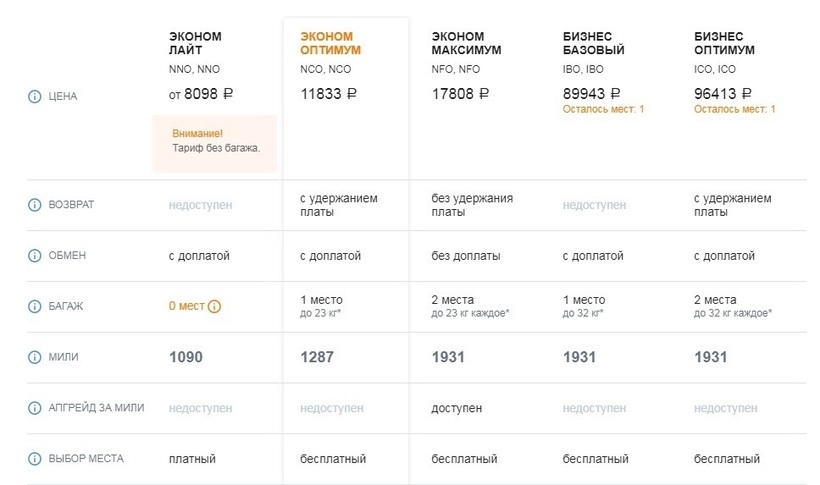Viewport: 820px width, 485px height.
Task: Click the info icon beside БАГАЖ
Action: (x=34, y=306)
